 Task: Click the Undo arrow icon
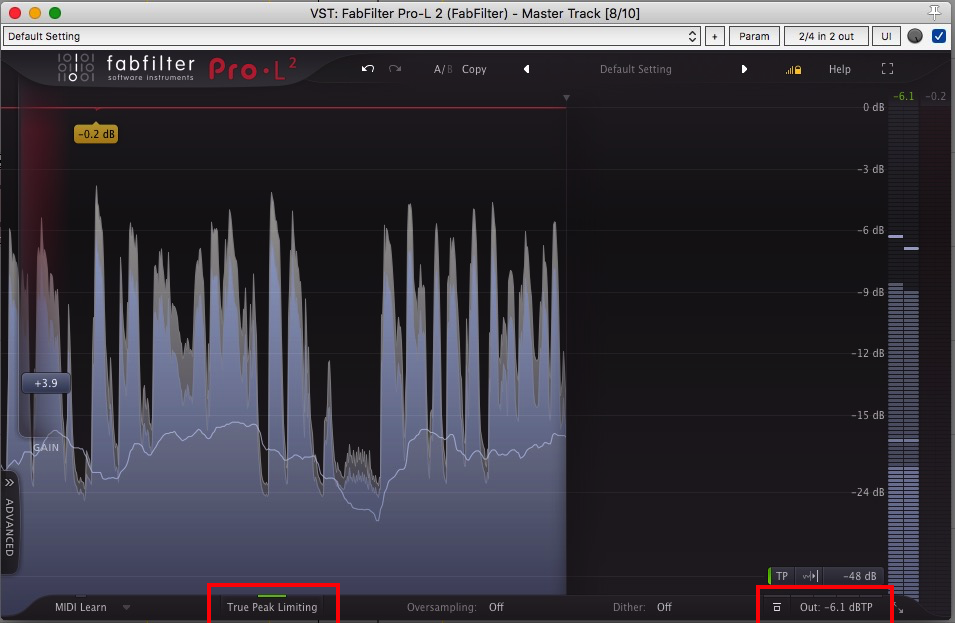click(x=367, y=69)
